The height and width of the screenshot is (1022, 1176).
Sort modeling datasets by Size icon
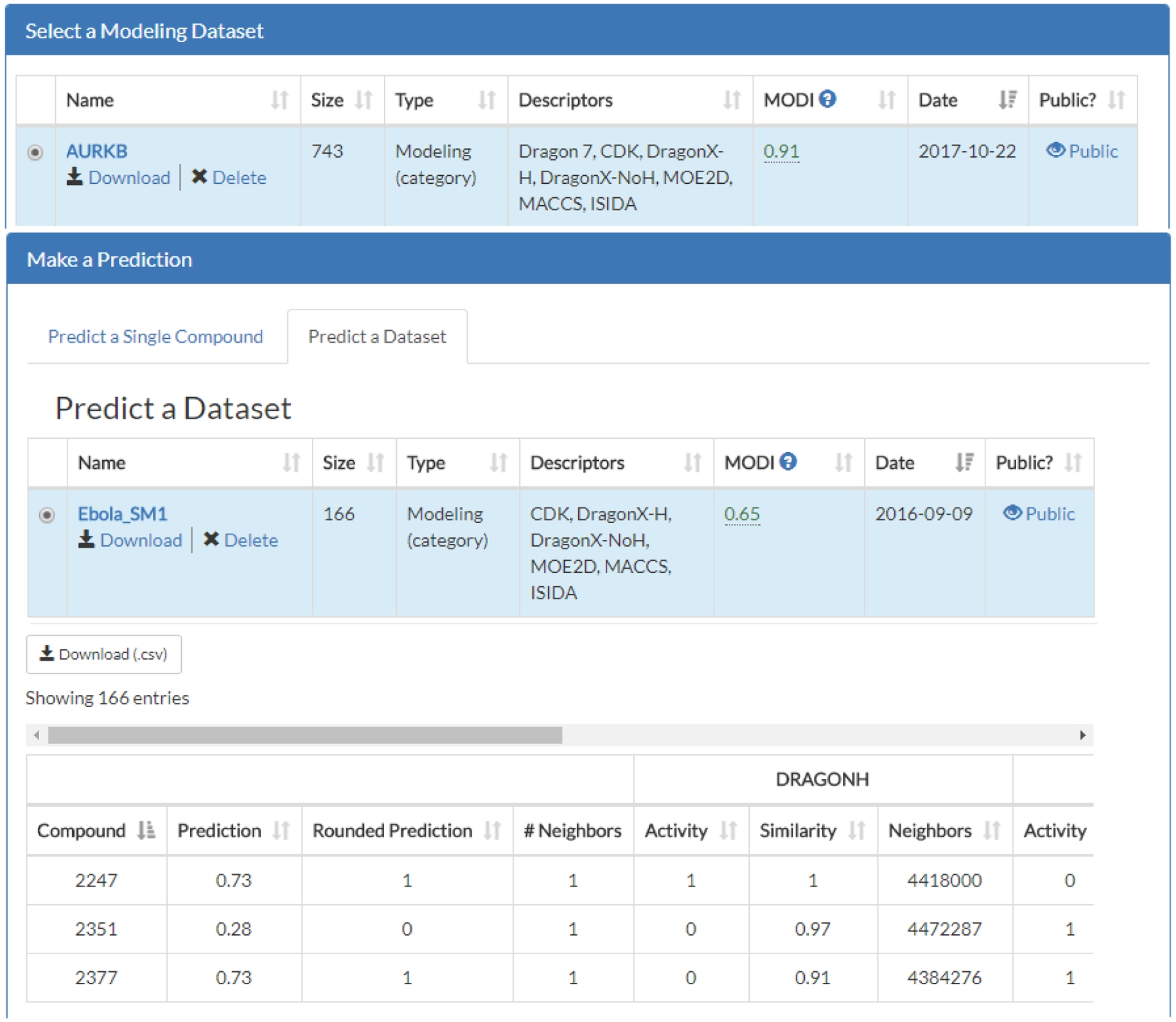point(364,99)
